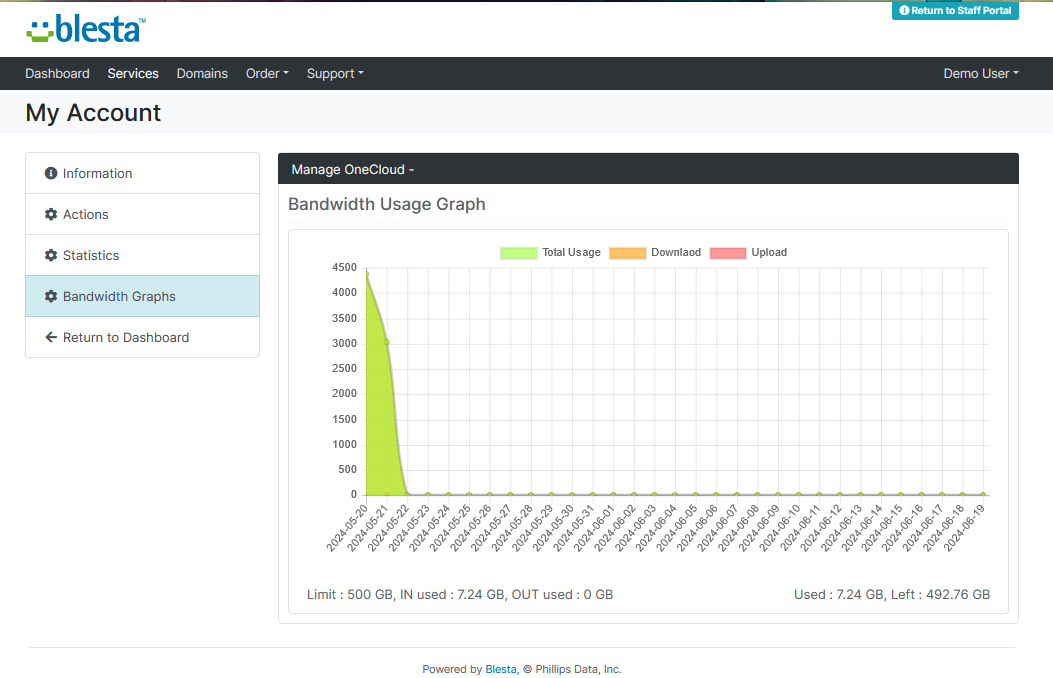Image resolution: width=1053 pixels, height=678 pixels.
Task: Select Bandwidth Graphs in the sidebar
Action: 142,296
